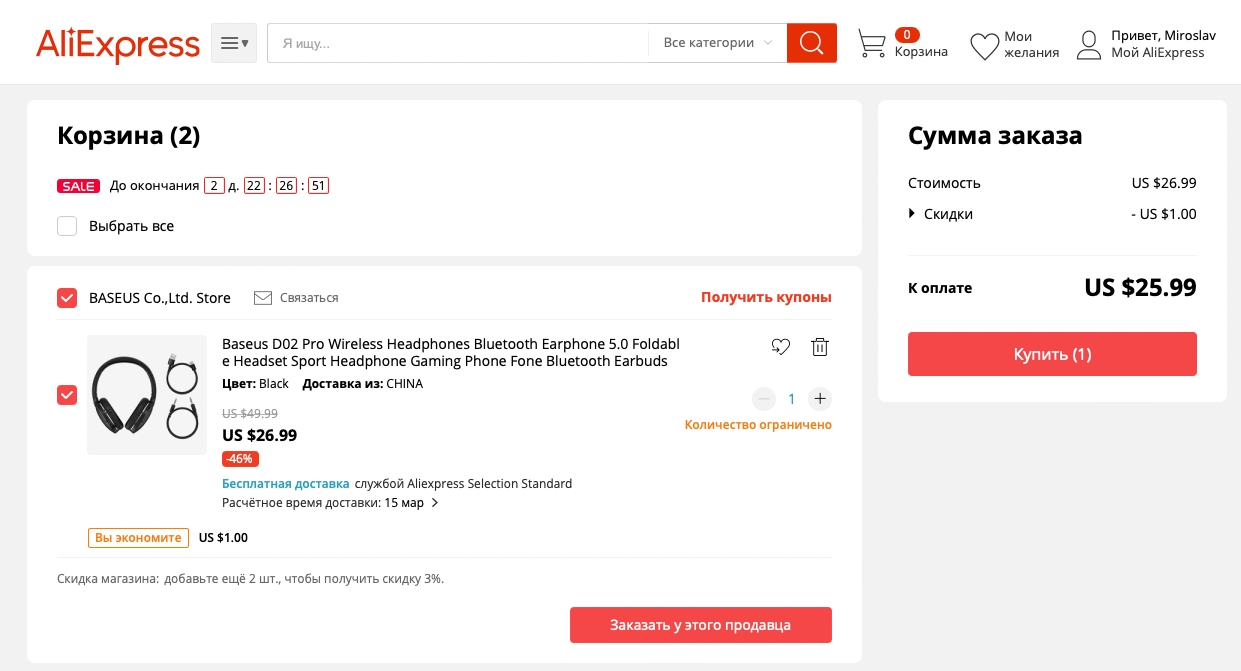Viewport: 1241px width, 671px height.
Task: Click the user profile icon
Action: (1089, 45)
